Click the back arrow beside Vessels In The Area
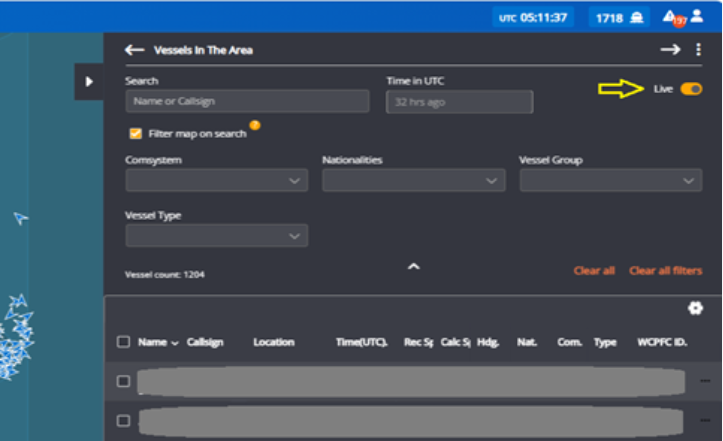Screen dimensions: 723x441 [x=135, y=50]
